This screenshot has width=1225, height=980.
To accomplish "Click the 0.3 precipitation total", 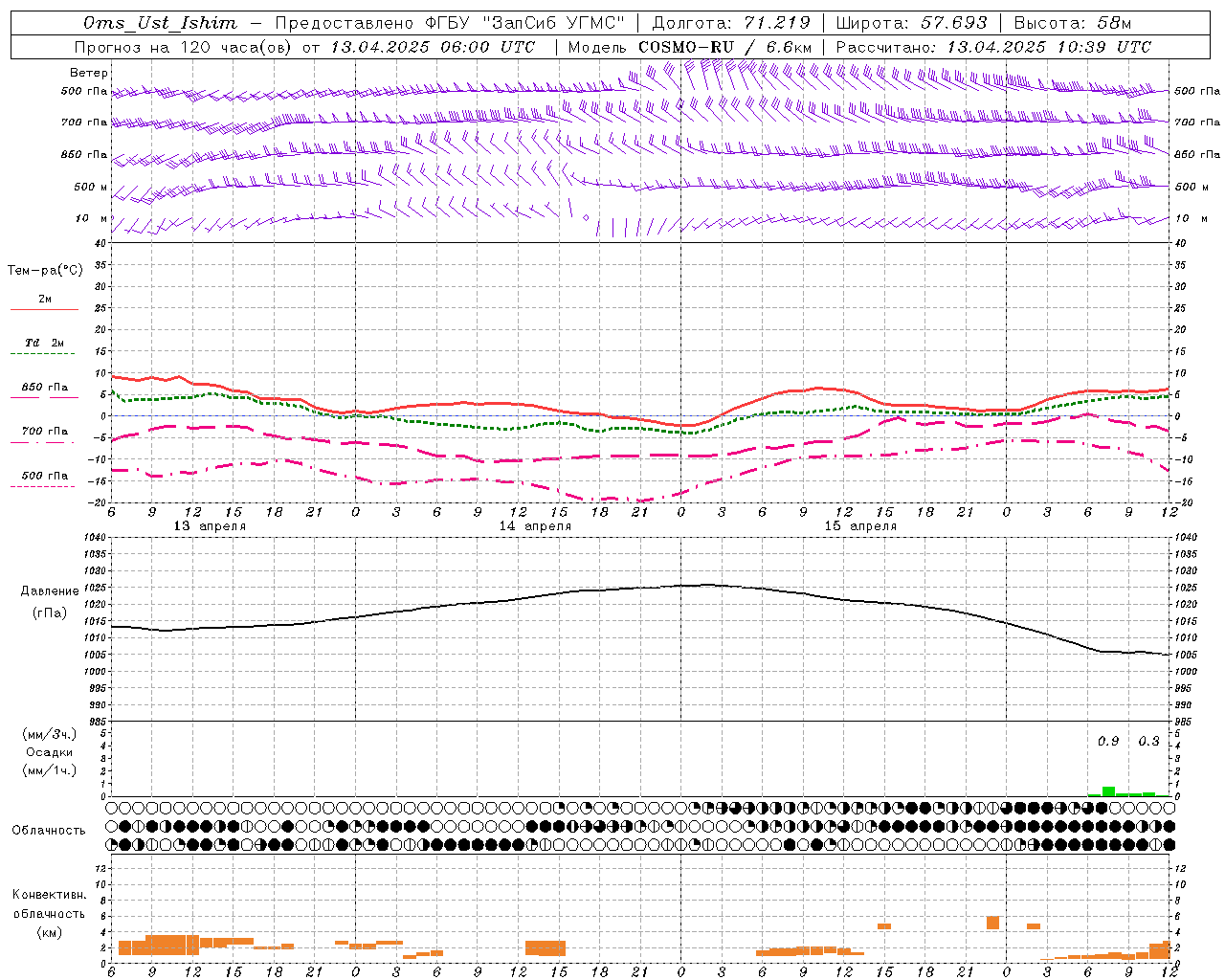I will [x=1148, y=742].
